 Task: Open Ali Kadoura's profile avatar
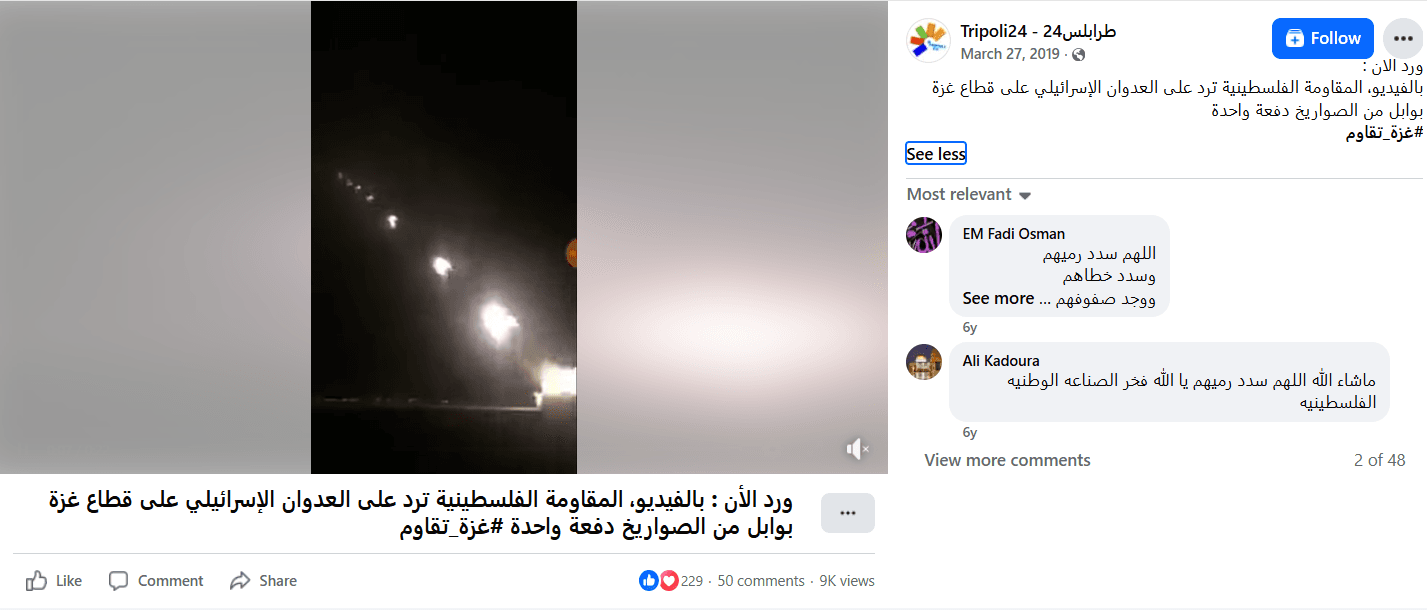click(x=924, y=362)
